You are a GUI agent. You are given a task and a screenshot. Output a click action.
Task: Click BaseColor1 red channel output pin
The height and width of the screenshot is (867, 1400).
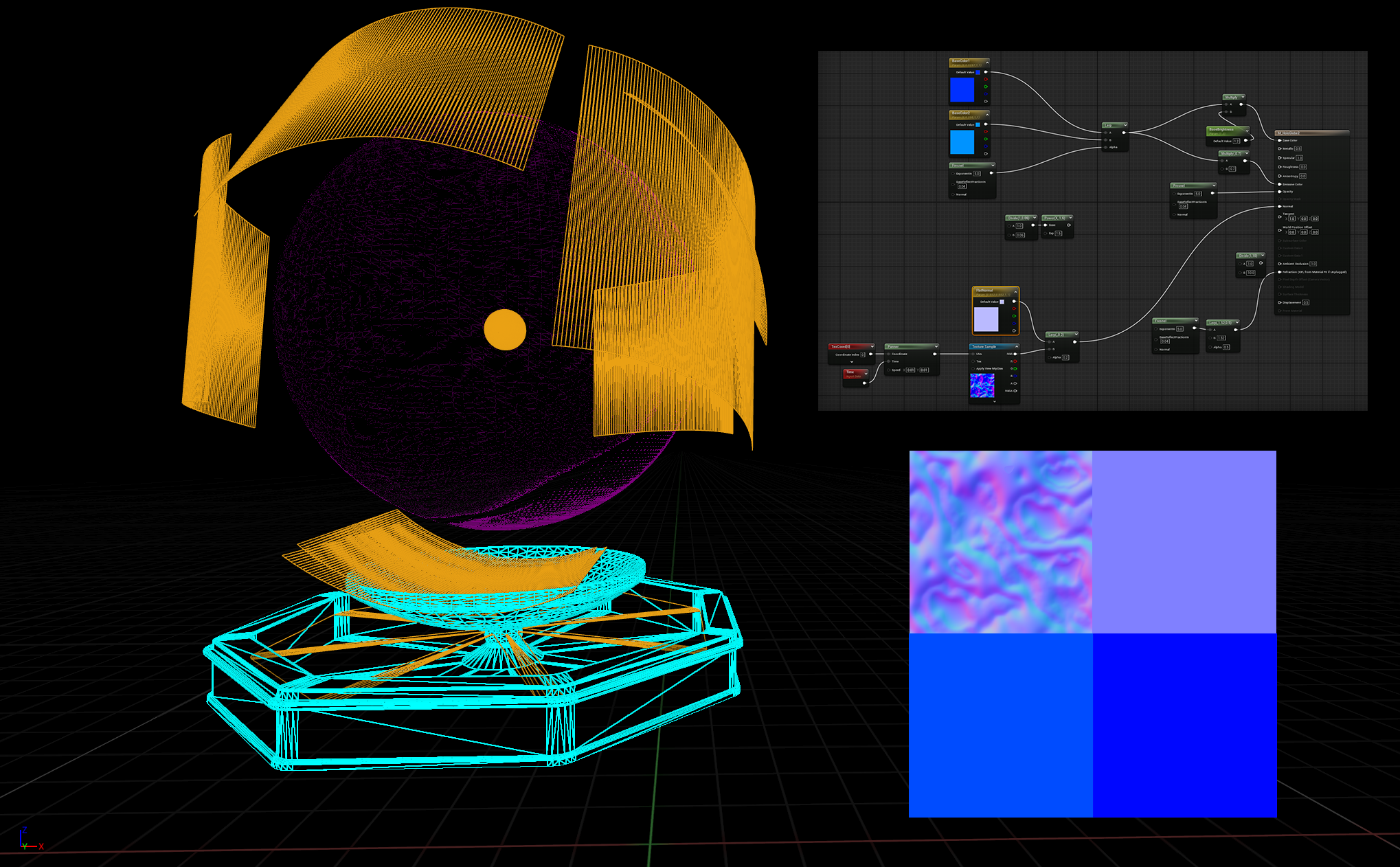coord(986,79)
